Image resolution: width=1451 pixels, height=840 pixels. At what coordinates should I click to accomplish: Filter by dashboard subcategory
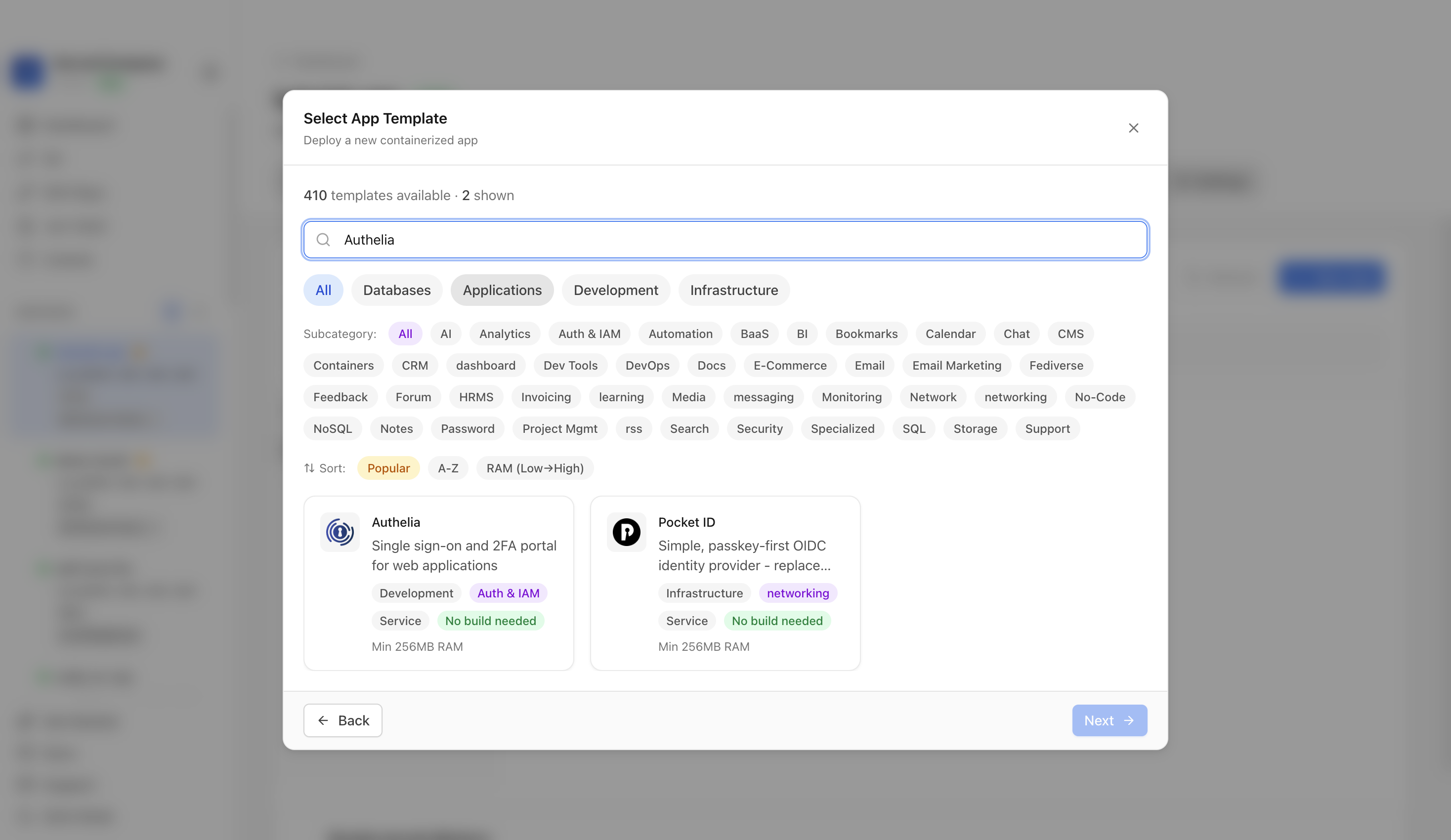pos(485,366)
